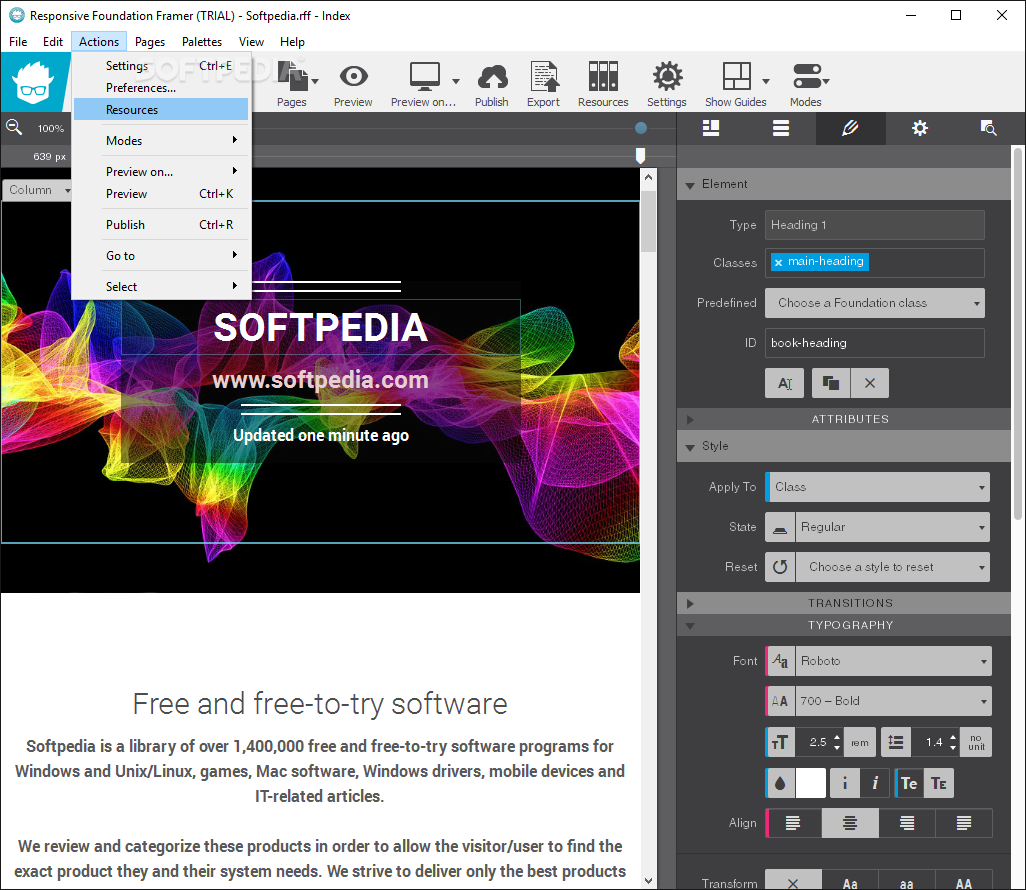Image resolution: width=1026 pixels, height=890 pixels.
Task: Click the width ruler marker handle
Action: click(x=641, y=155)
